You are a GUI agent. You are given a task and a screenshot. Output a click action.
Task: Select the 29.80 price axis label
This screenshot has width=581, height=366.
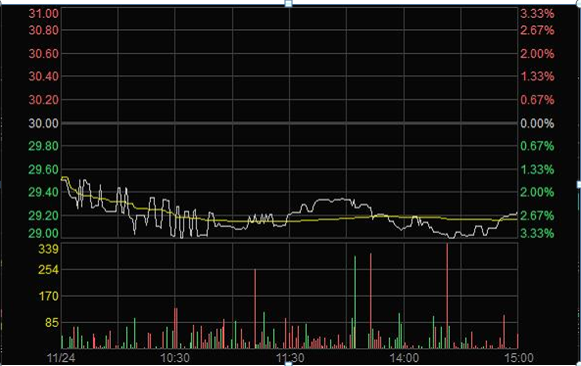44,146
